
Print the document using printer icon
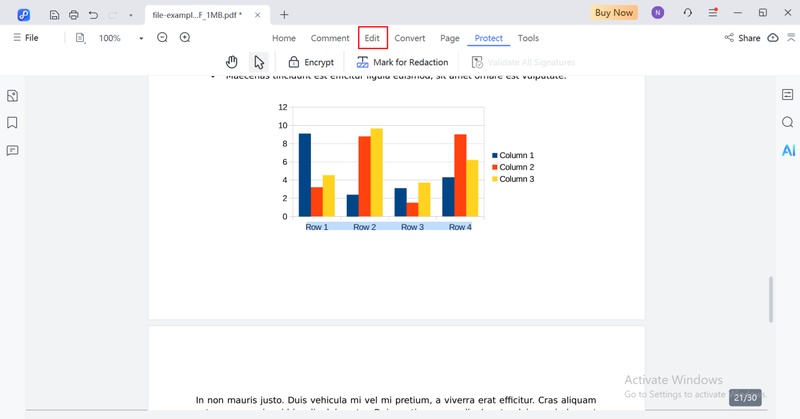(73, 15)
